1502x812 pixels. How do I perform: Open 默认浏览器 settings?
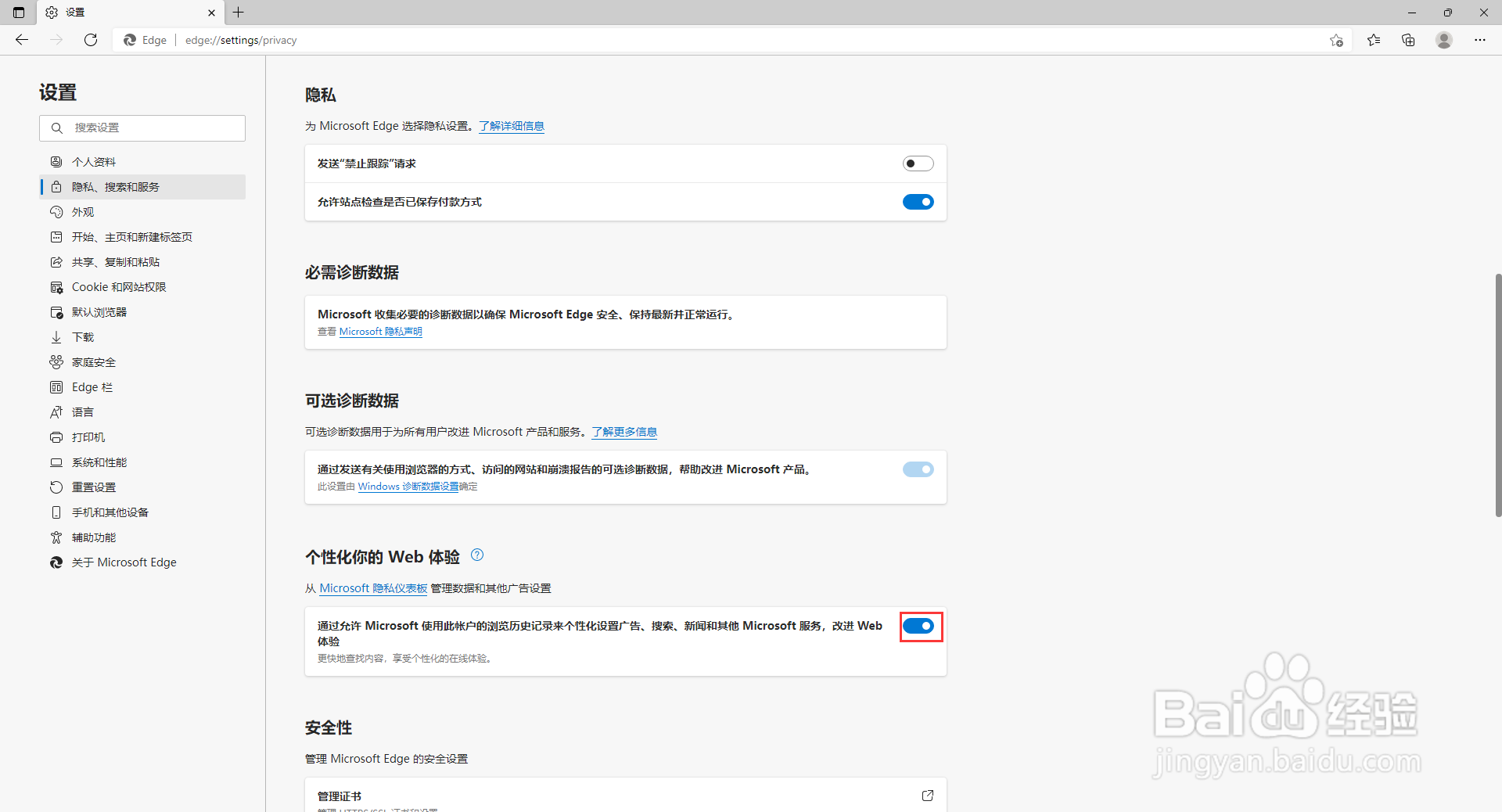click(142, 312)
